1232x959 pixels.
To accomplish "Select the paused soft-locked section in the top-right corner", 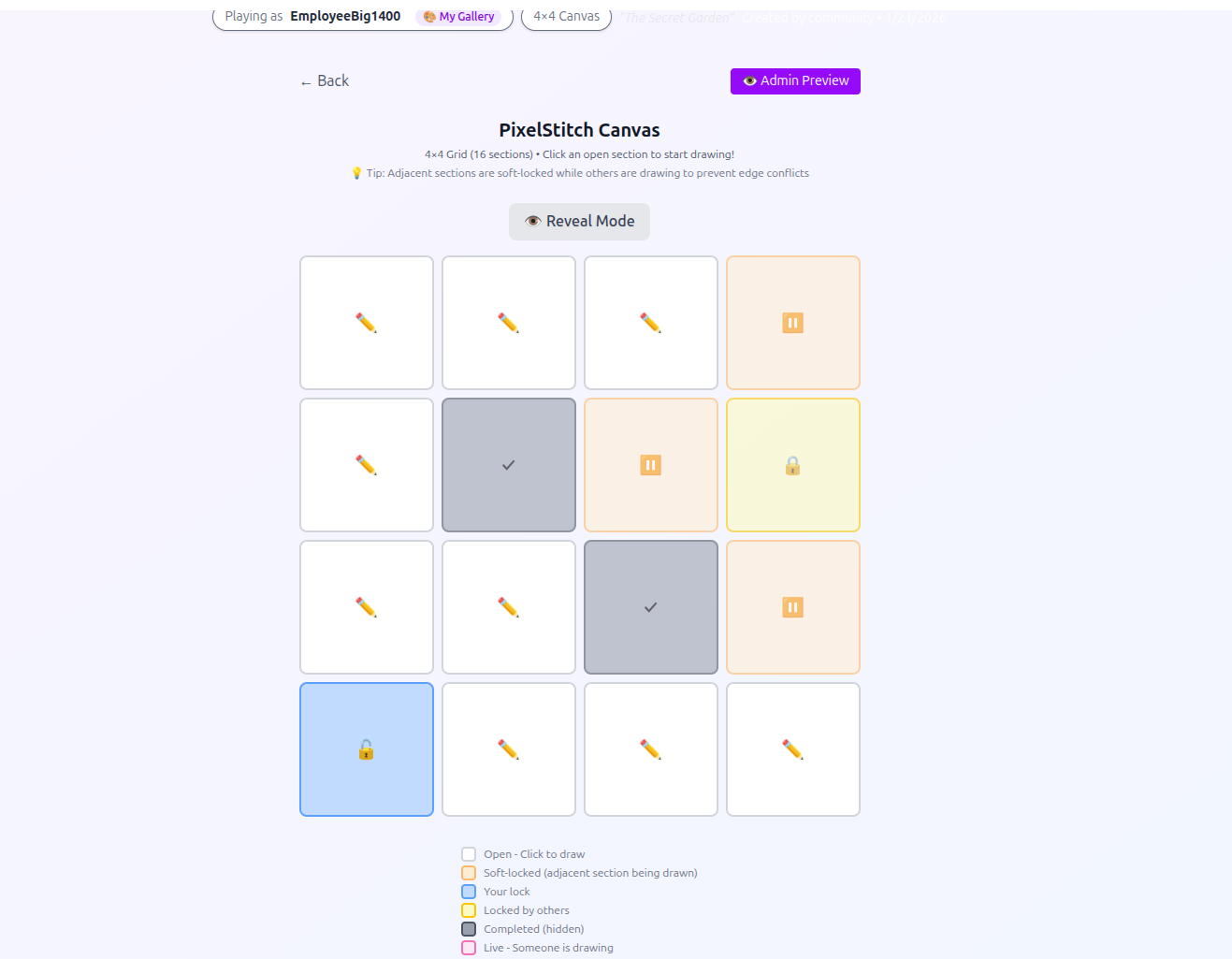I will (793, 323).
